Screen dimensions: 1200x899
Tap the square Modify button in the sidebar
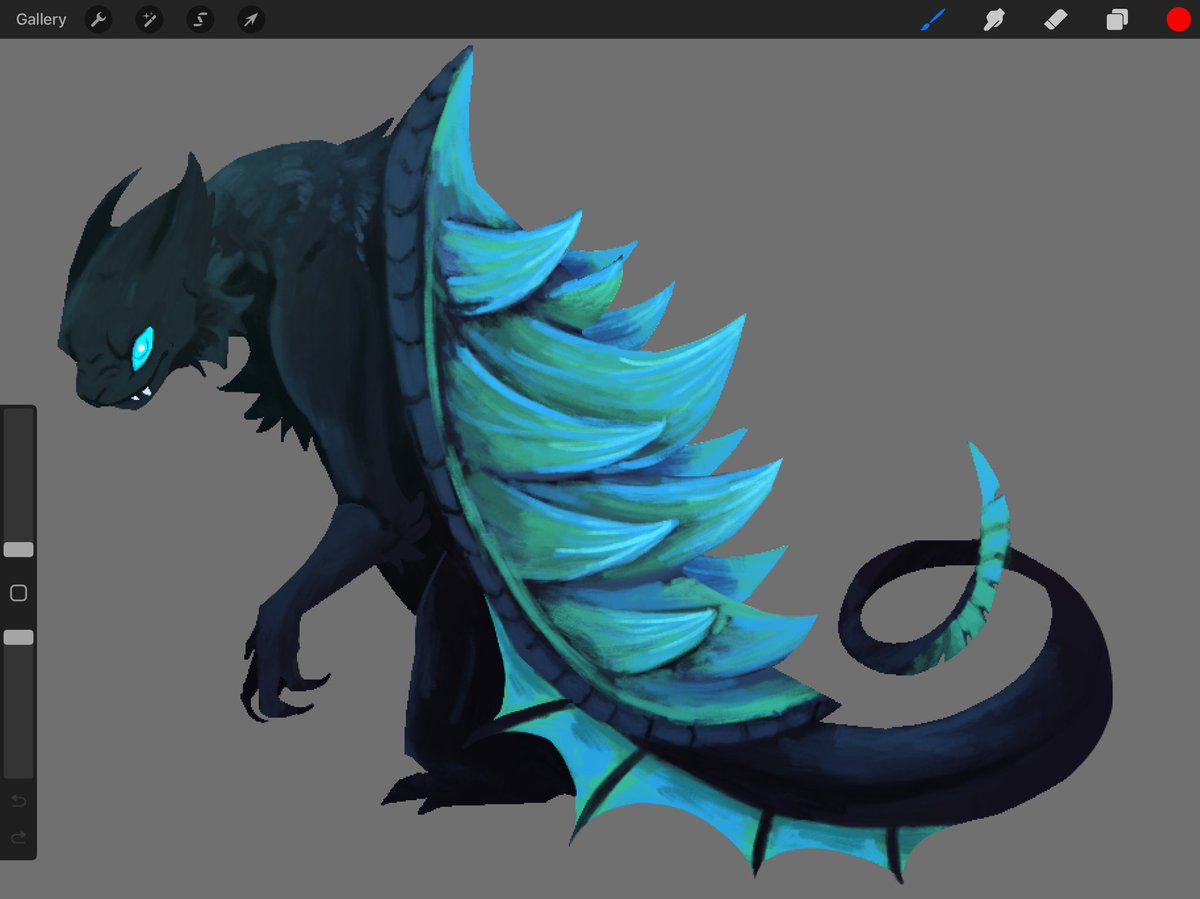point(18,593)
